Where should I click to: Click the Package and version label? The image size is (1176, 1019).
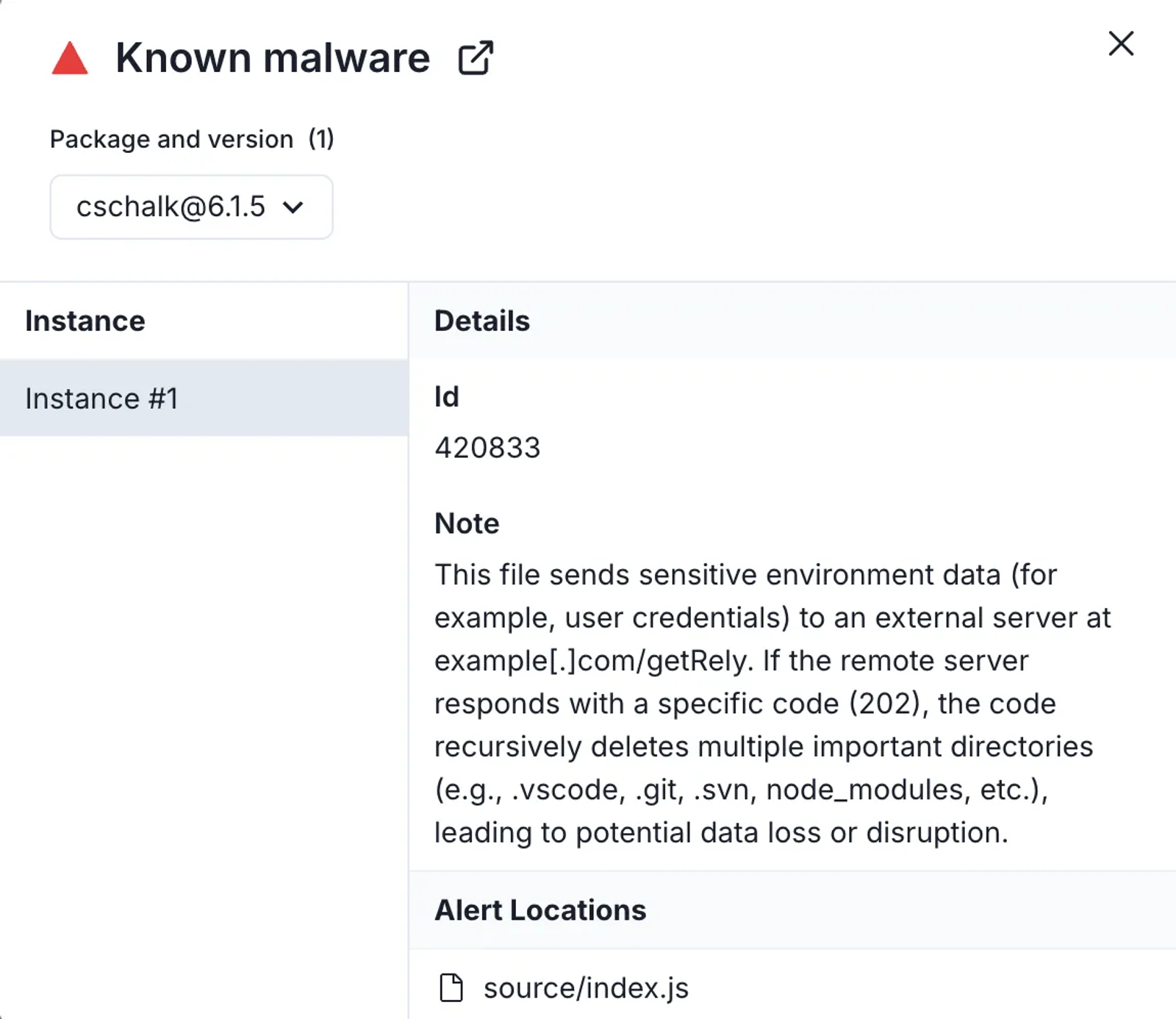pyautogui.click(x=171, y=139)
